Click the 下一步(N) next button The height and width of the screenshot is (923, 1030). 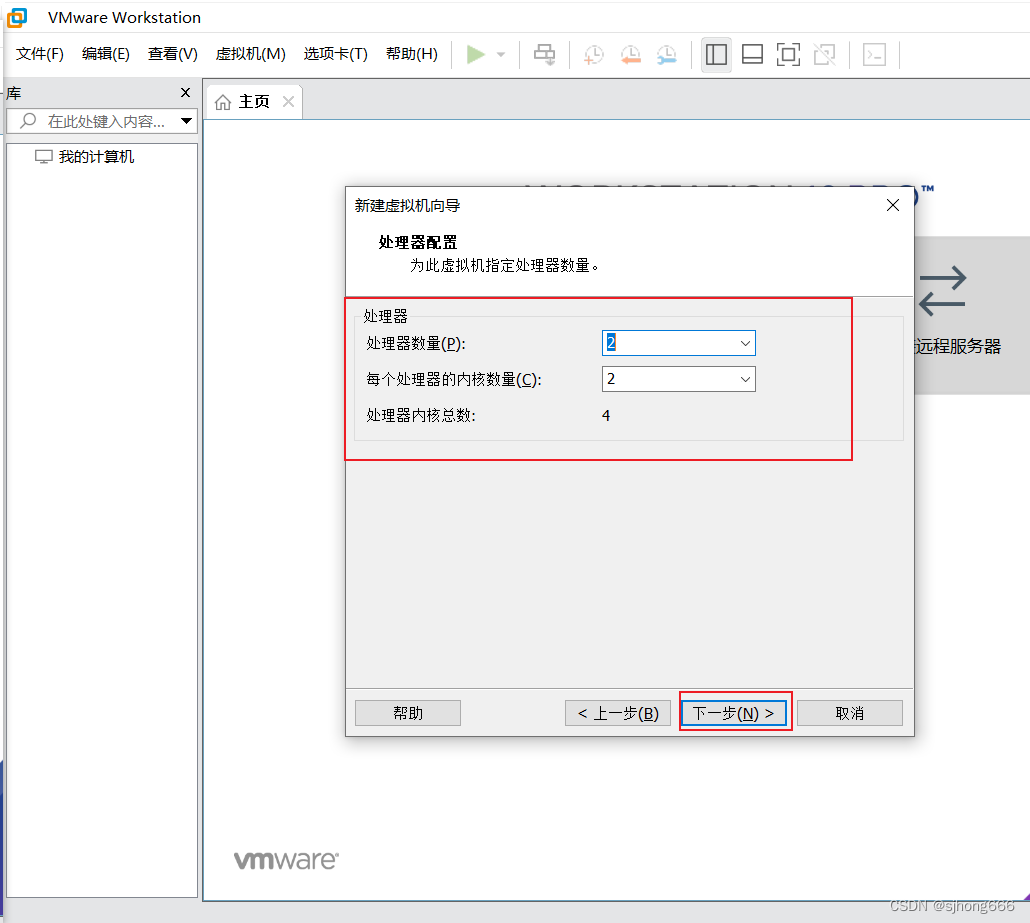pyautogui.click(x=734, y=713)
